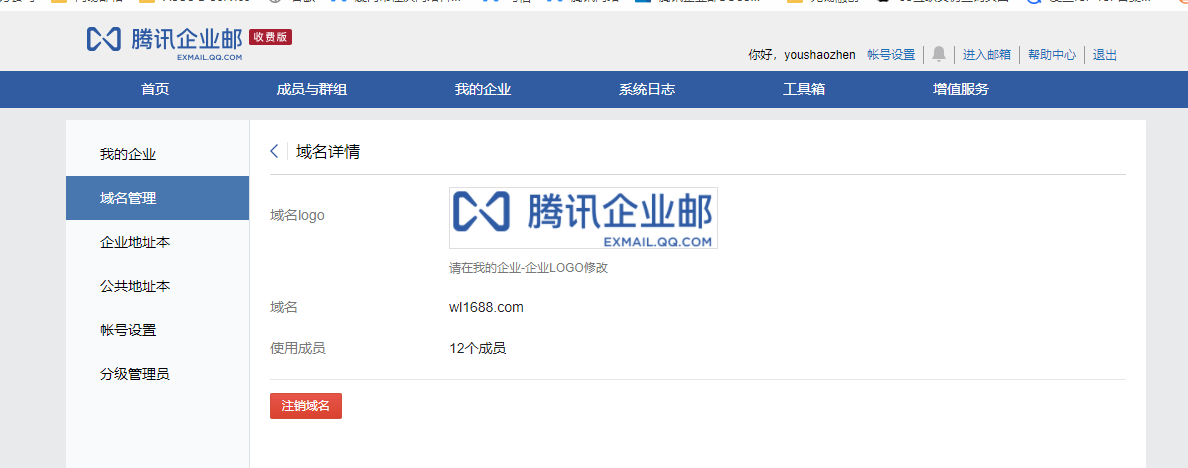This screenshot has width=1188, height=468.
Task: Click the 12个成员 member count text
Action: pyautogui.click(x=477, y=349)
